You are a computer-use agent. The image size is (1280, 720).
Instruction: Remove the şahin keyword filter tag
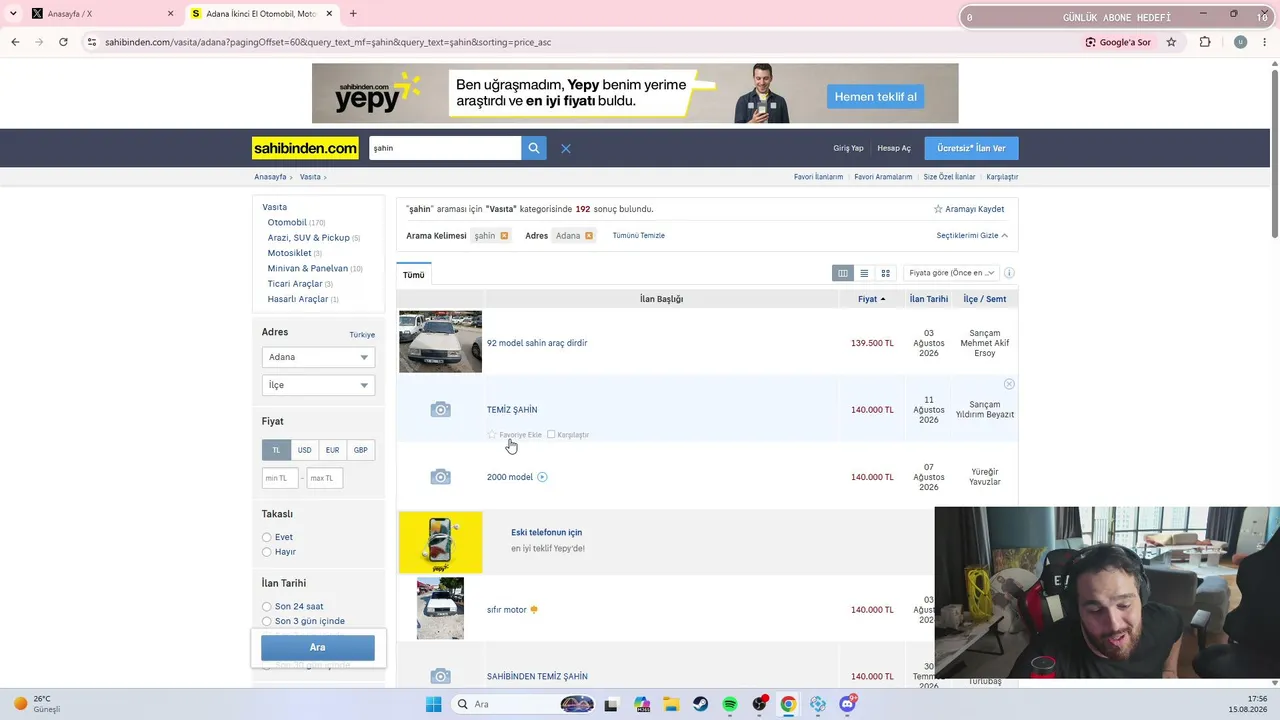coord(504,236)
